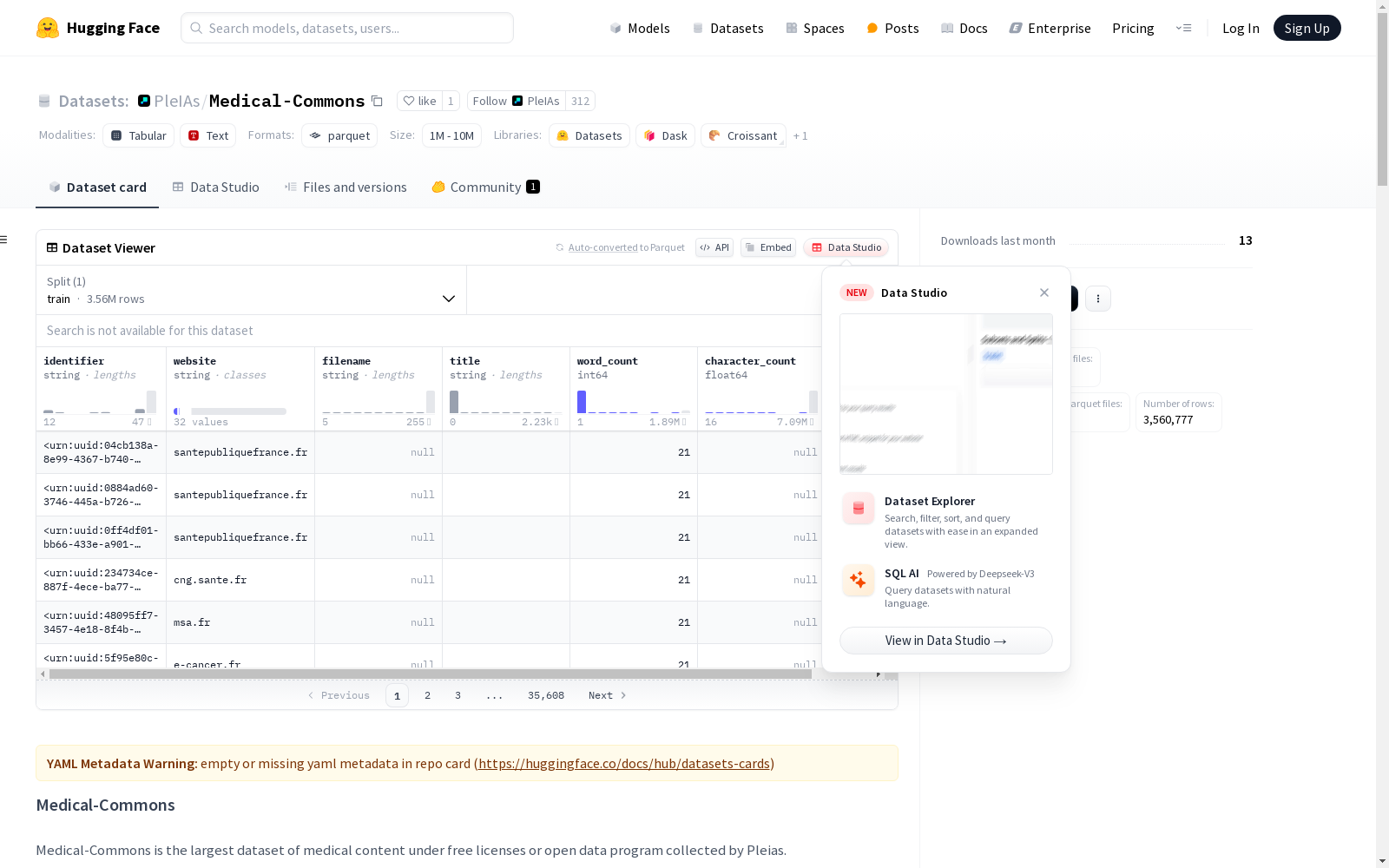Click the Log In link

click(1241, 28)
